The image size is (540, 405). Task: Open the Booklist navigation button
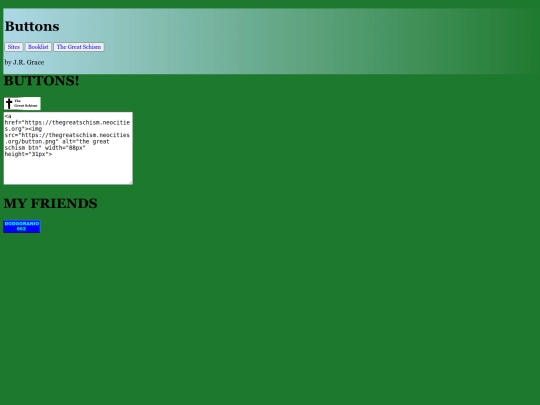click(38, 47)
